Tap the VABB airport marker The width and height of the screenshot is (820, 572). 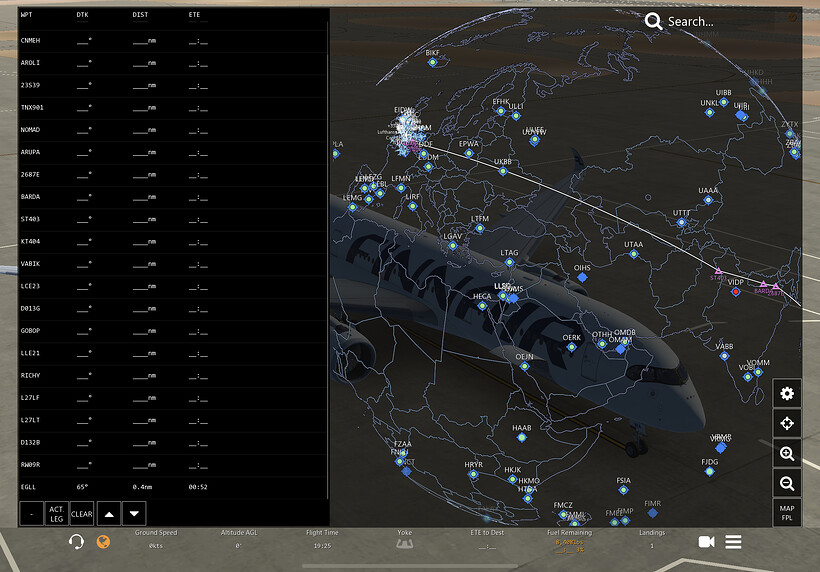click(724, 356)
